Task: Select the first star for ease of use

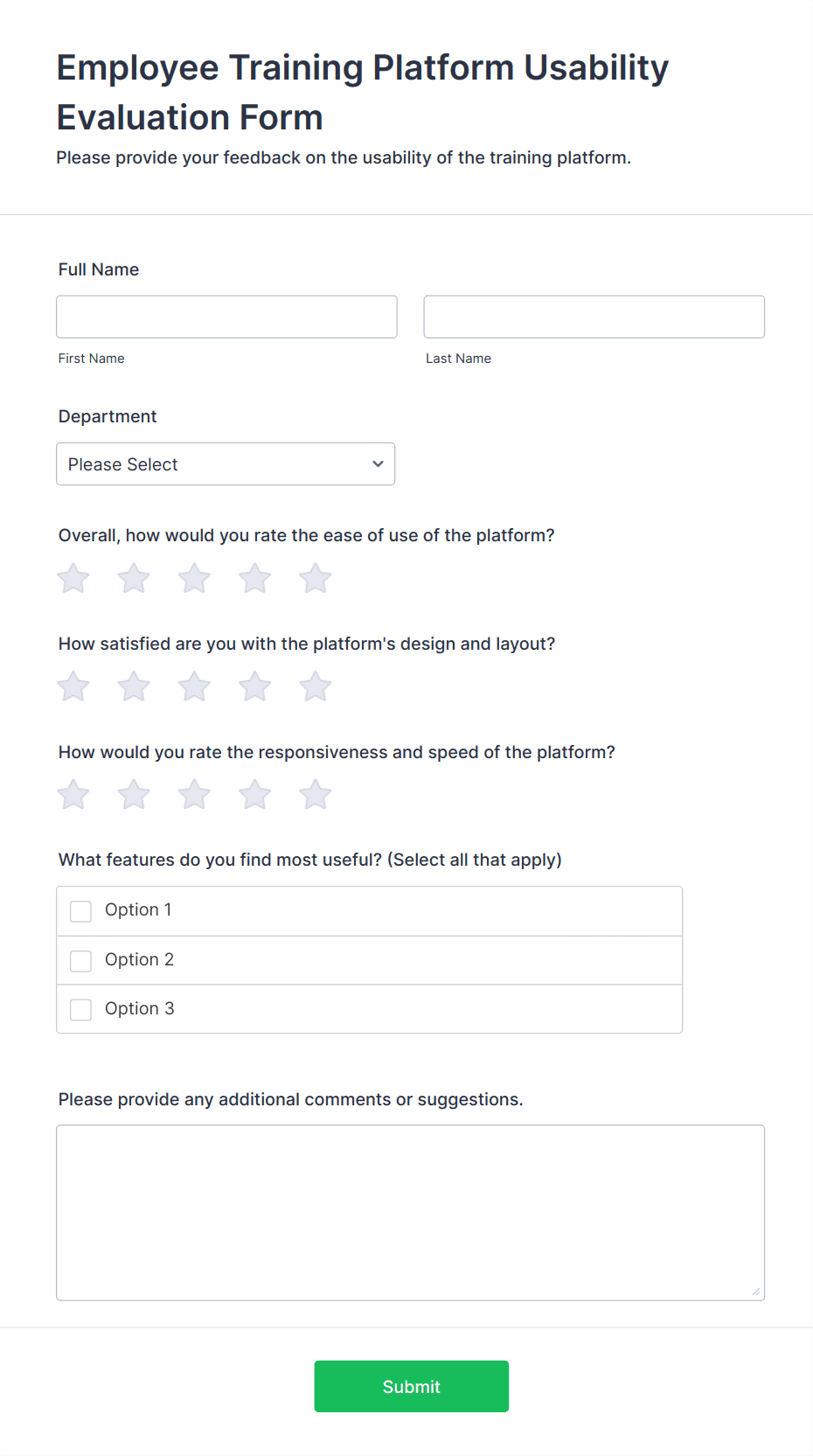Action: coord(73,578)
